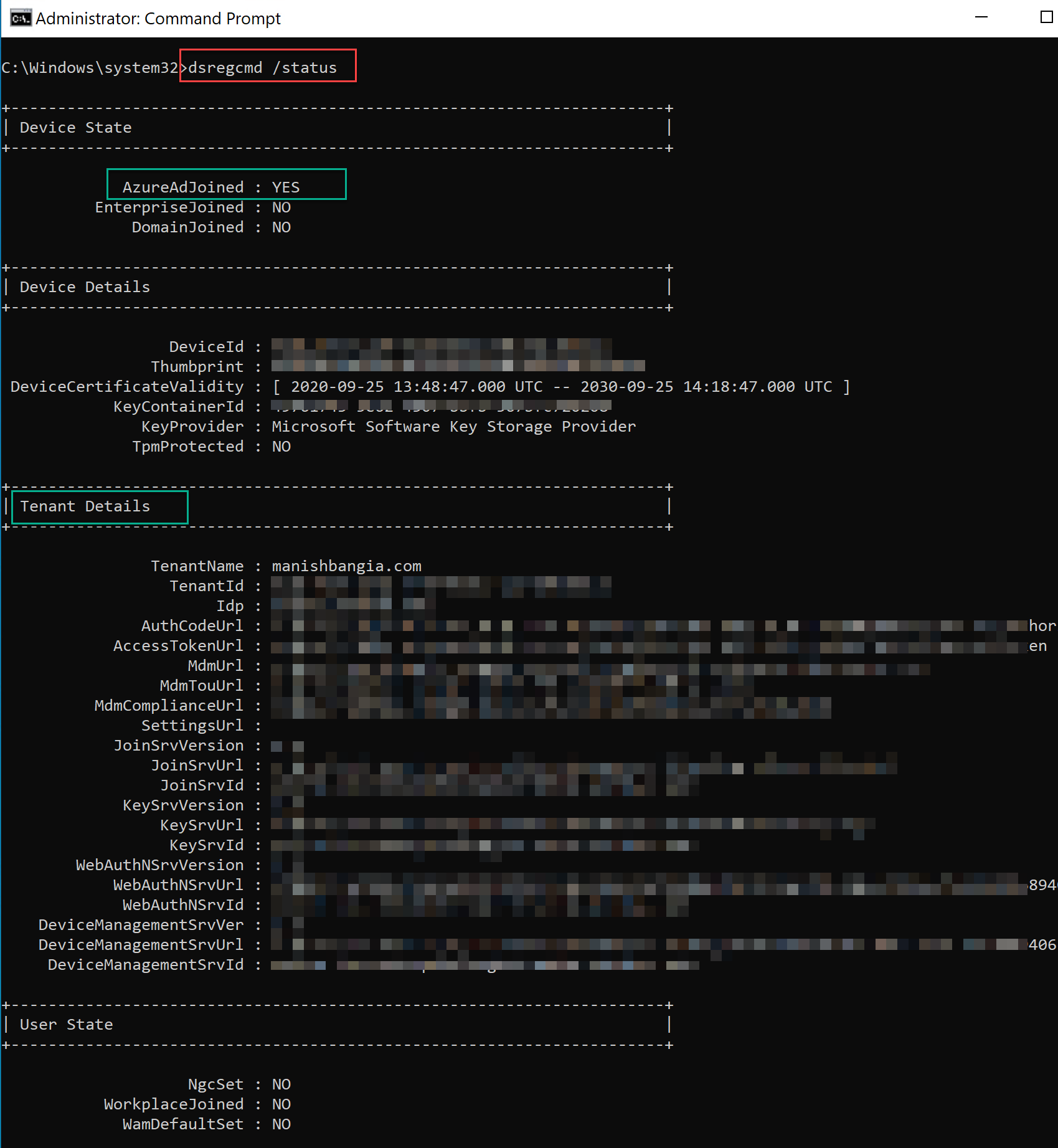Click the TpmProtected NO value
Image resolution: width=1058 pixels, height=1148 pixels.
click(x=281, y=447)
